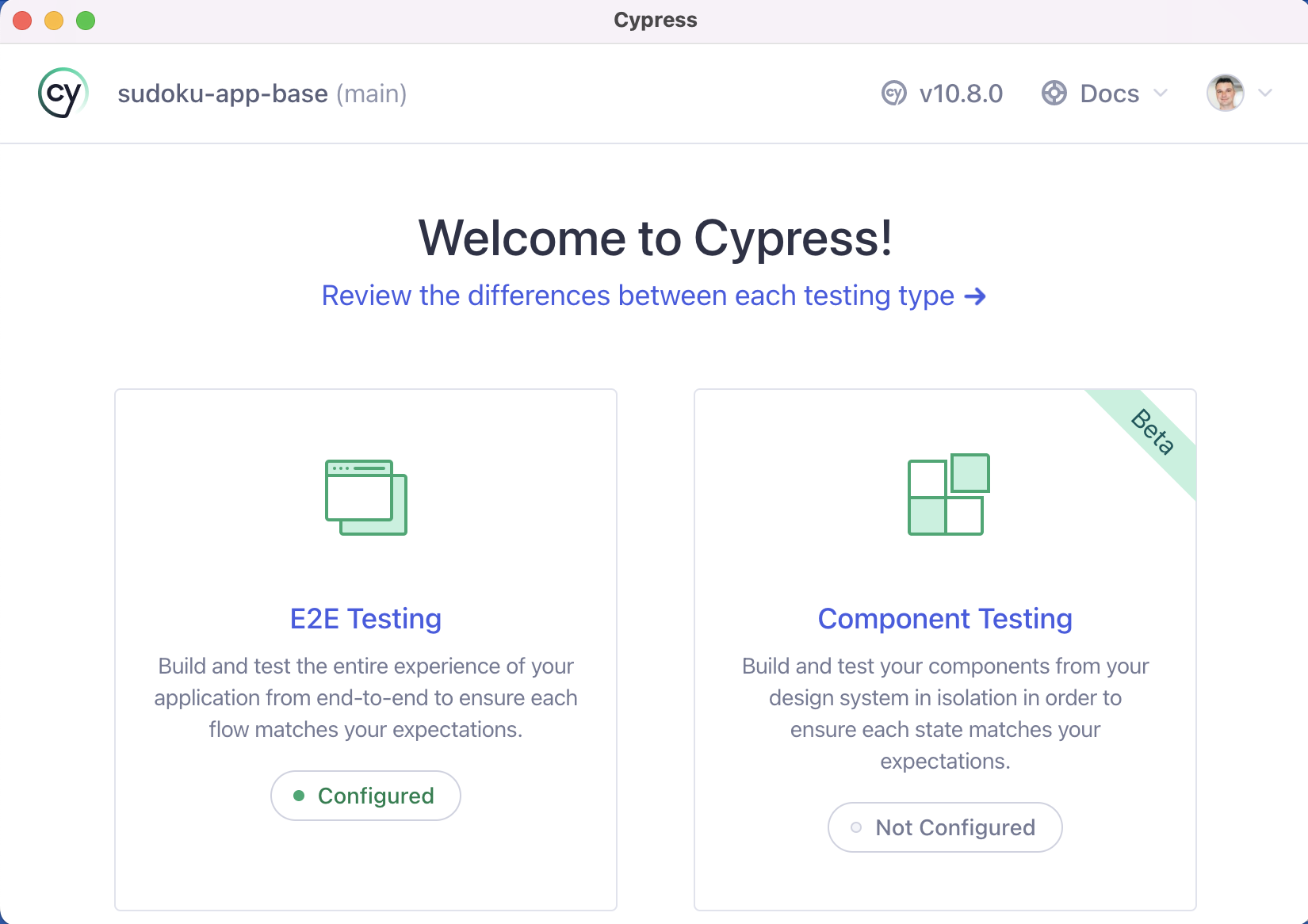Click the Configured status badge
1308x924 pixels.
point(365,796)
